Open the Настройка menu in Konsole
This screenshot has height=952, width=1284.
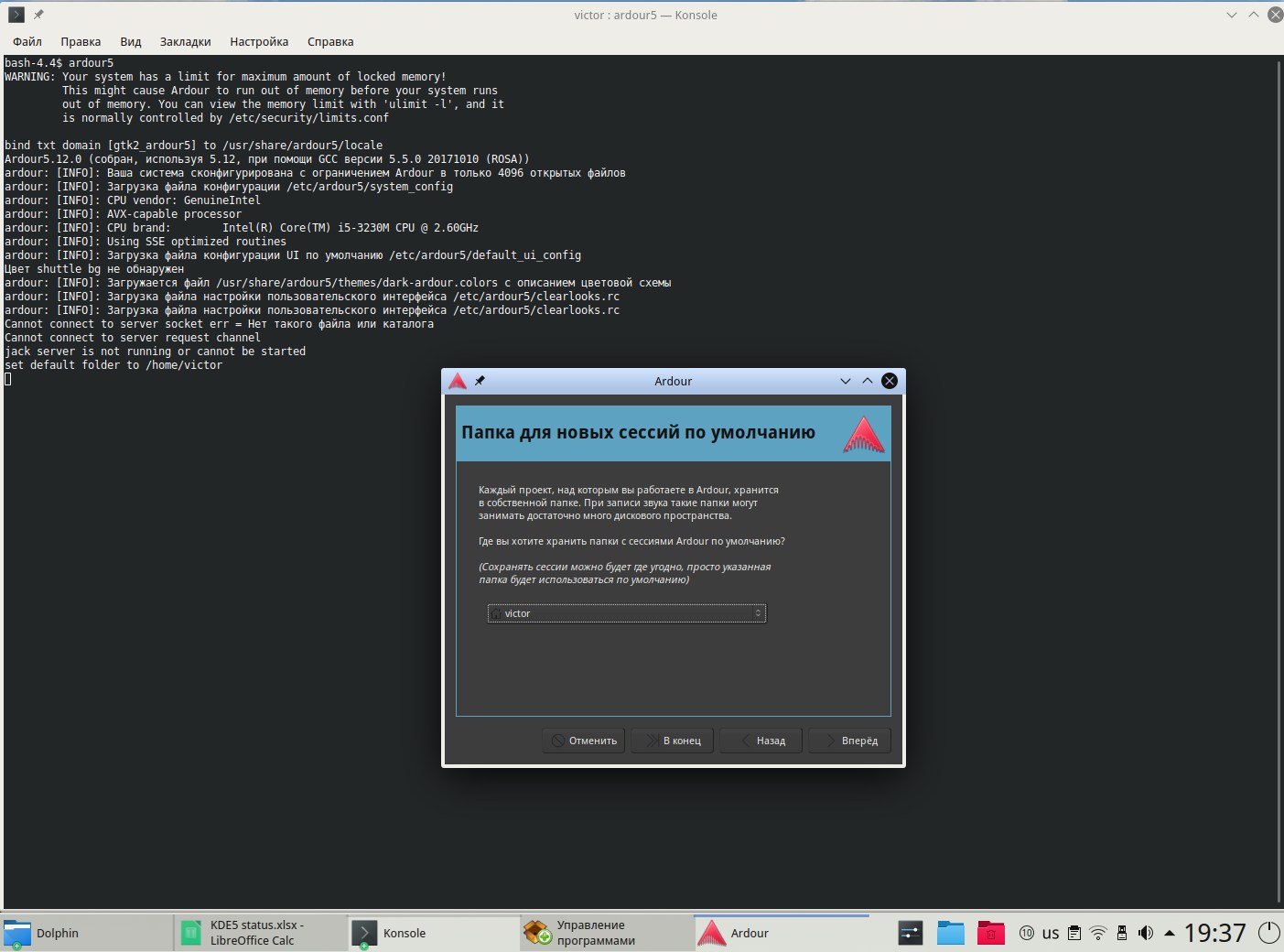click(x=259, y=41)
